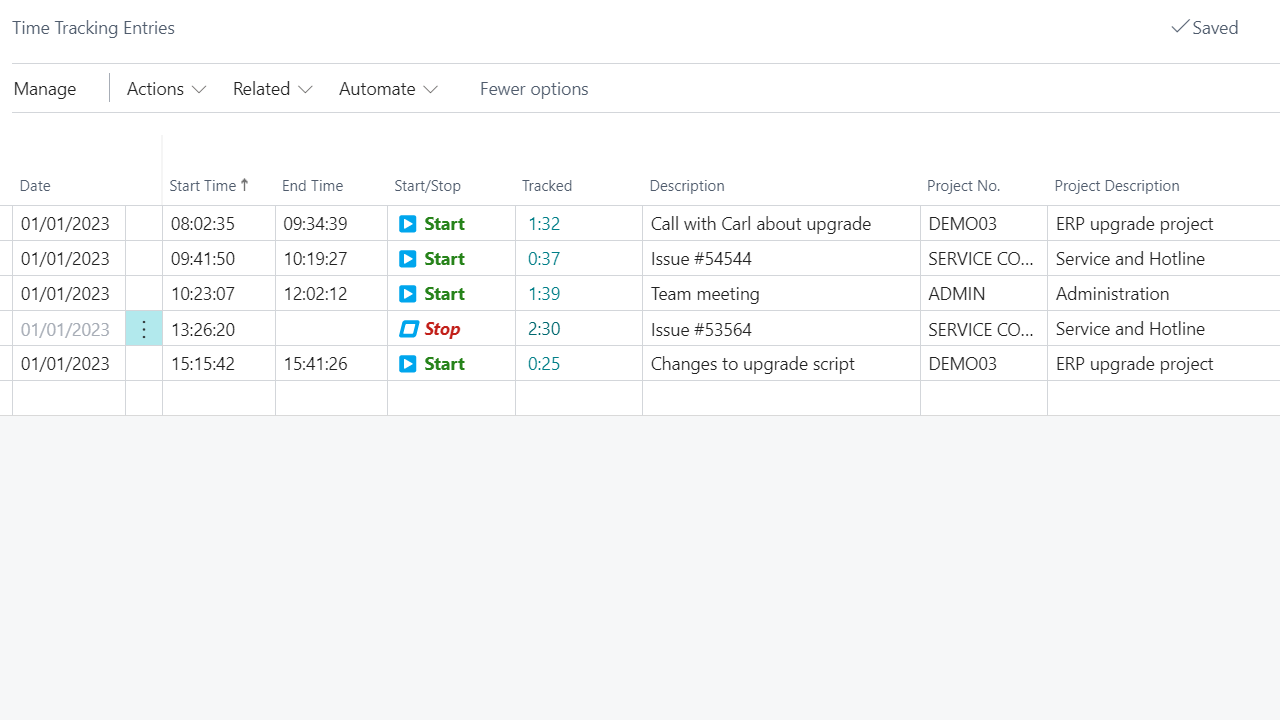
Task: Start timer for Changes to upgrade script
Action: coord(408,364)
